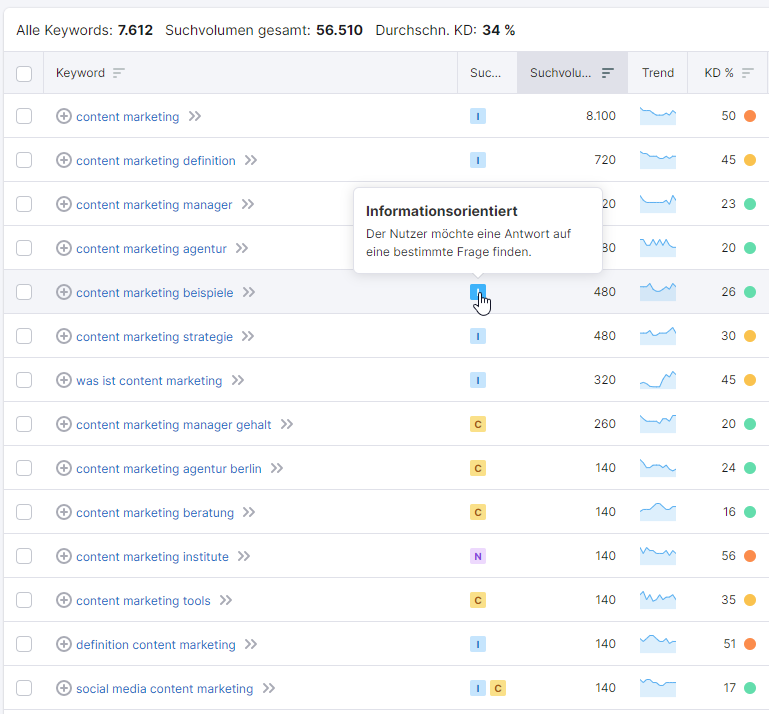Image resolution: width=769 pixels, height=714 pixels.
Task: Open double chevron for content marketing definition
Action: pyautogui.click(x=251, y=160)
